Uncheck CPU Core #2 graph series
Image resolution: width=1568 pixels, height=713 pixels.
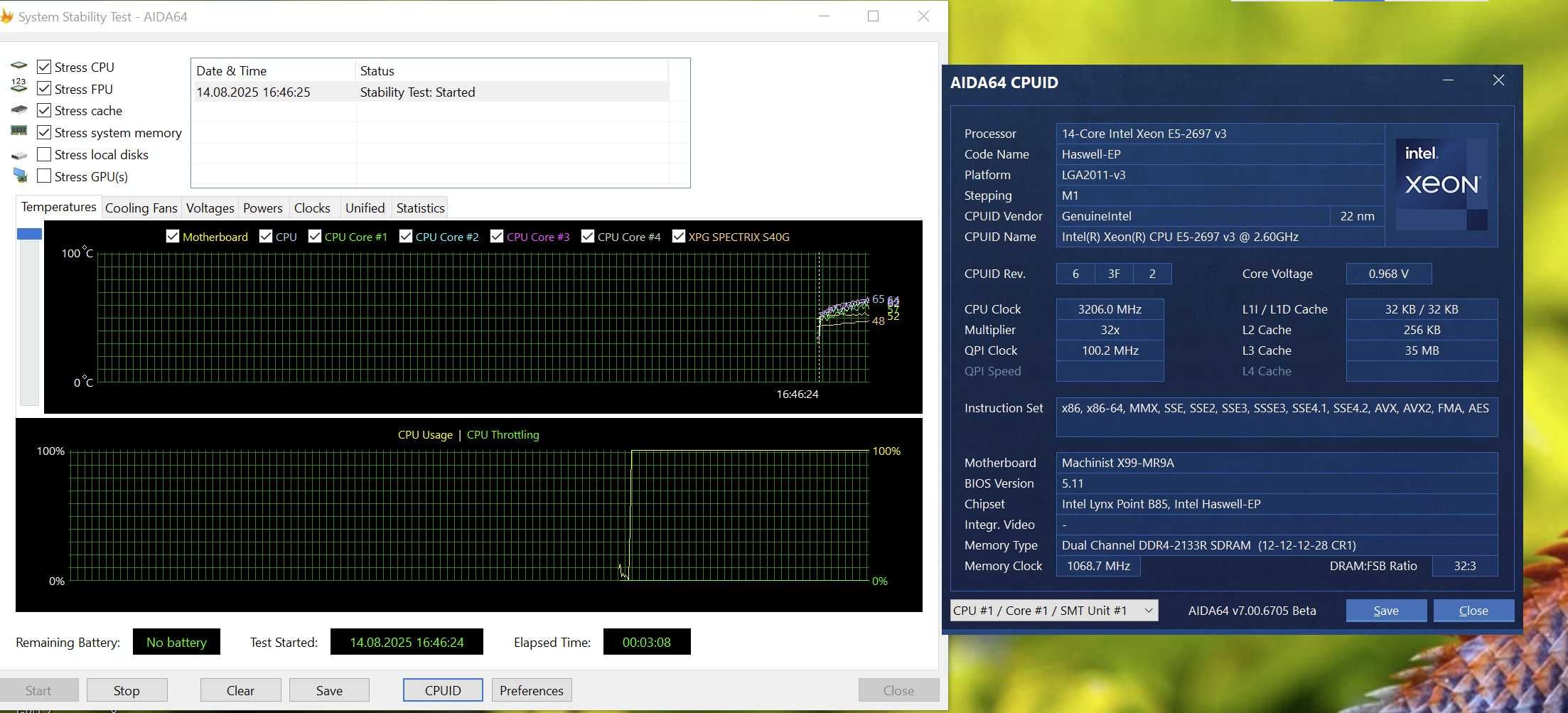(406, 236)
